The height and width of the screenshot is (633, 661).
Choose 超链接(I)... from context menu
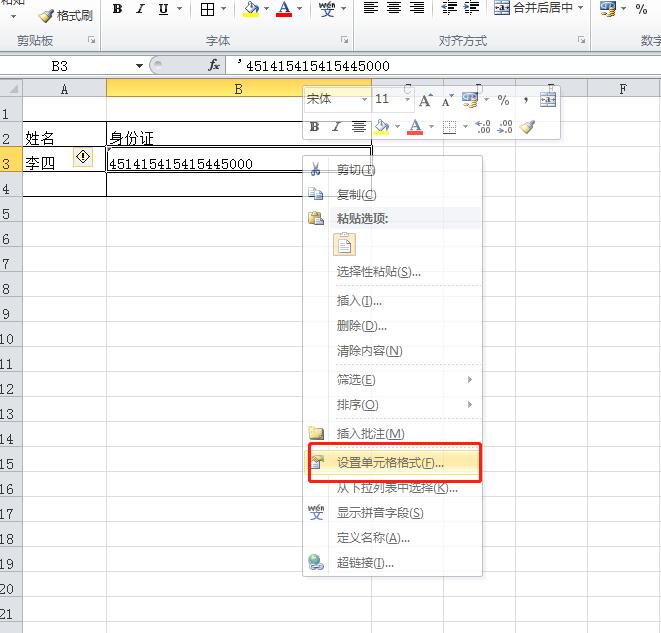pos(393,563)
